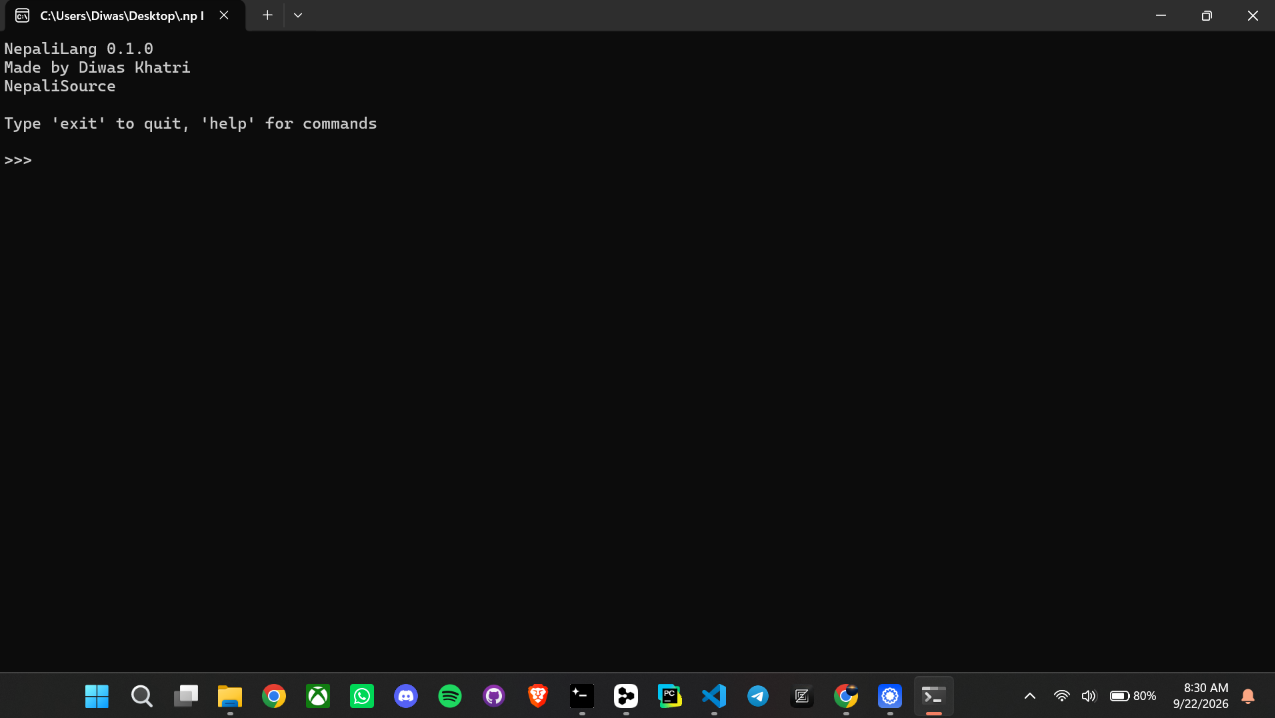The height and width of the screenshot is (718, 1275).
Task: Click the 'NepaliSource' text line
Action: 60,86
